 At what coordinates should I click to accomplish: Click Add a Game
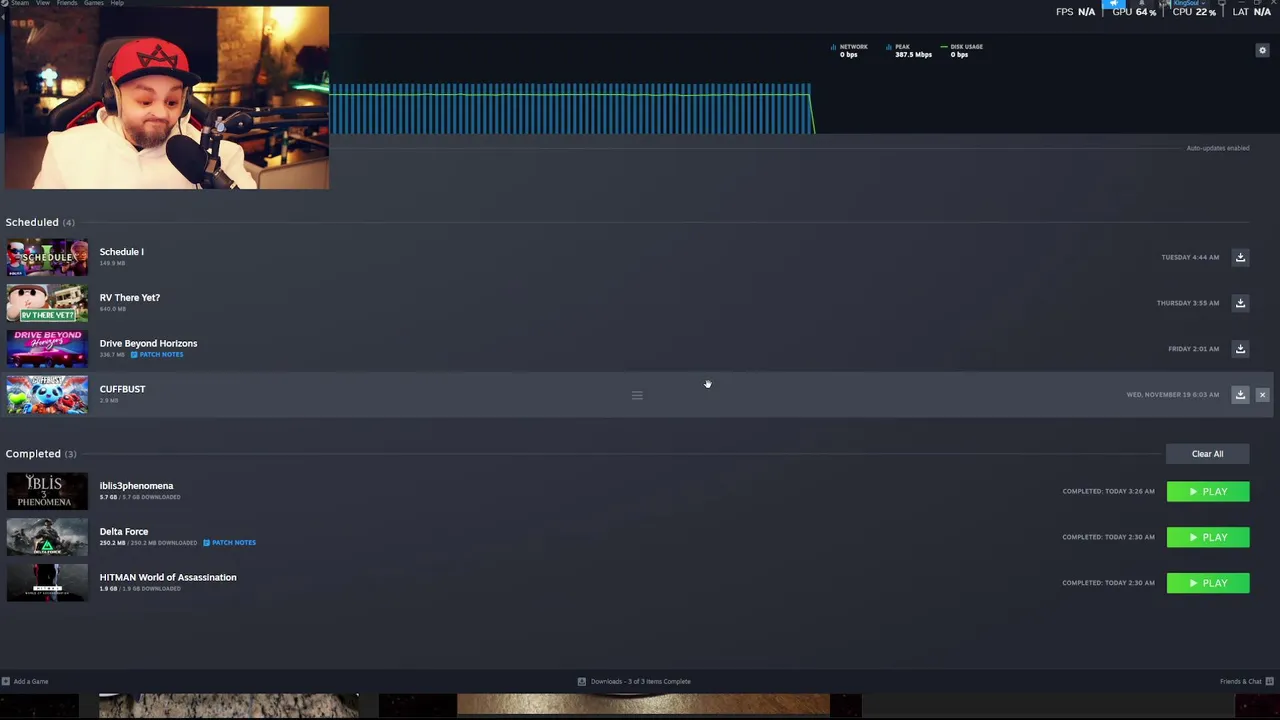tap(25, 682)
